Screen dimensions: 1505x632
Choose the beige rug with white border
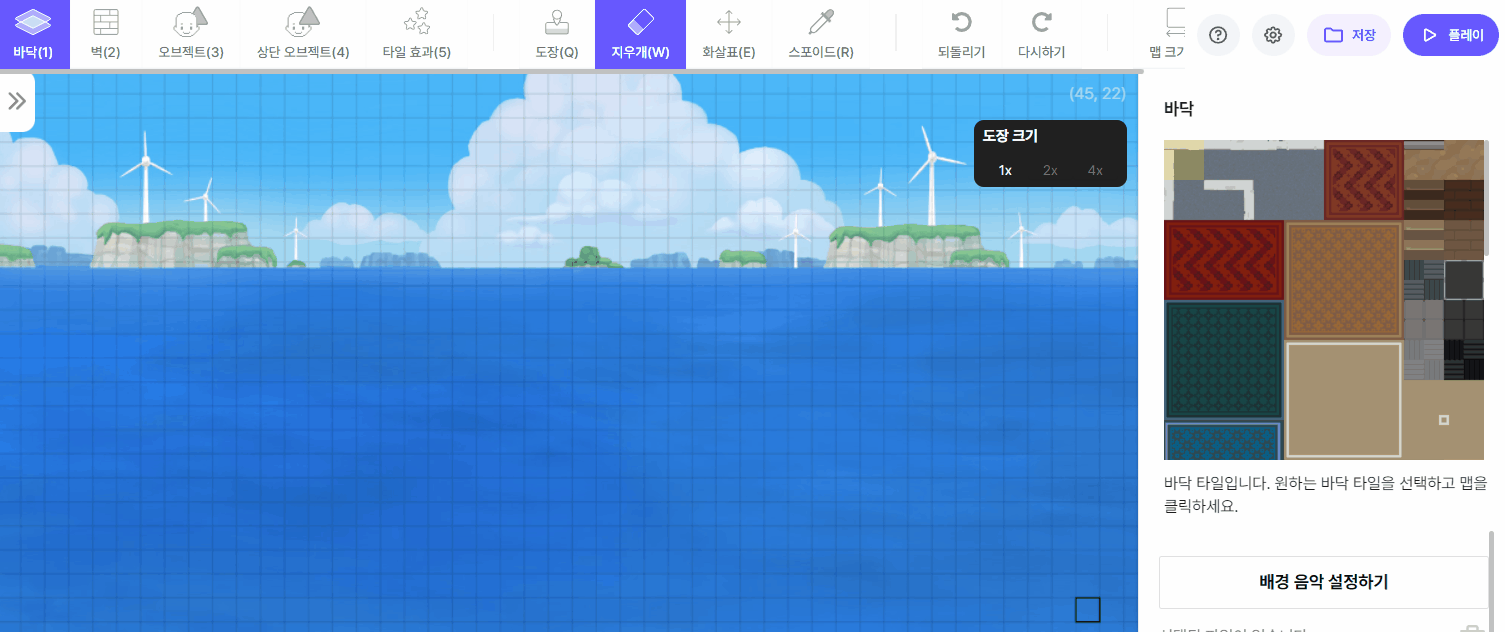(1343, 400)
